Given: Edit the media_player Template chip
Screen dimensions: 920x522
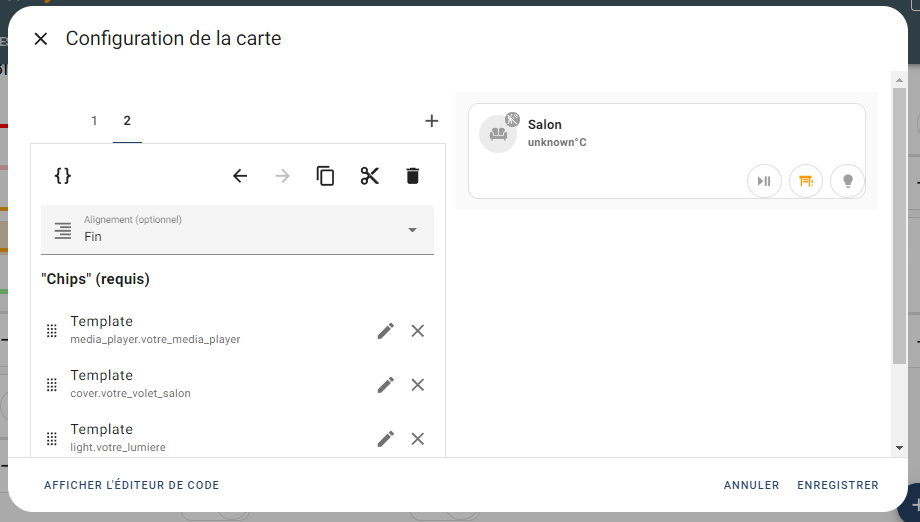Looking at the screenshot, I should [385, 331].
